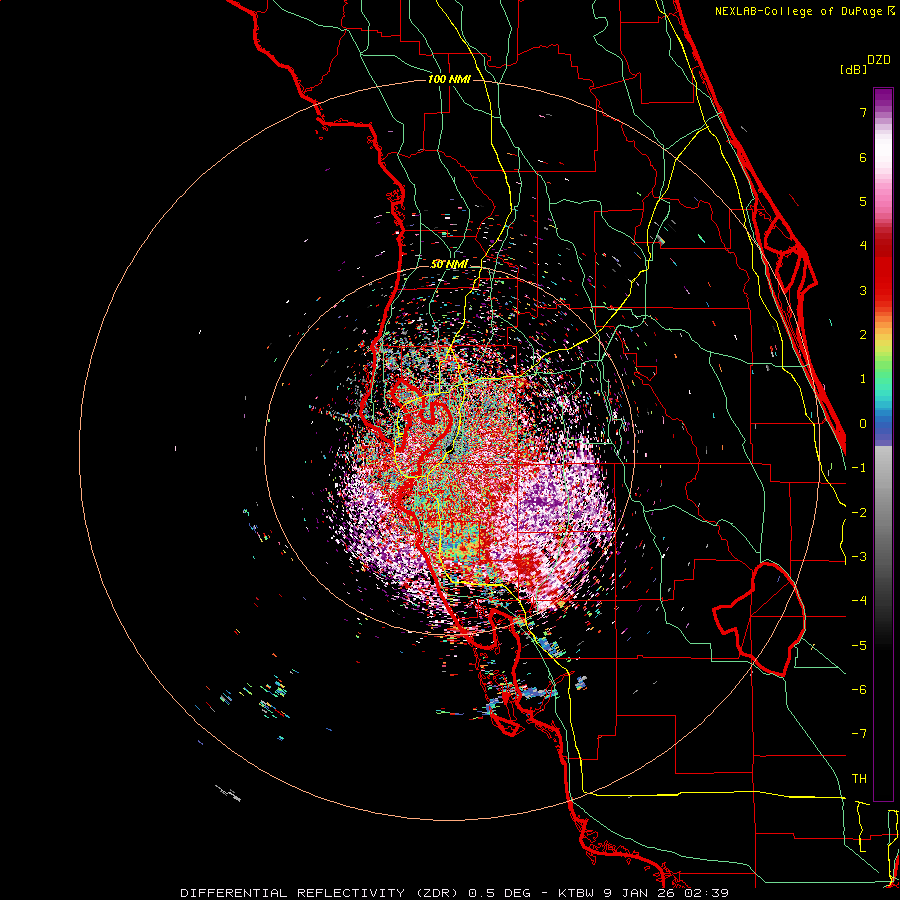Click the -6 value on the color scale

click(859, 690)
